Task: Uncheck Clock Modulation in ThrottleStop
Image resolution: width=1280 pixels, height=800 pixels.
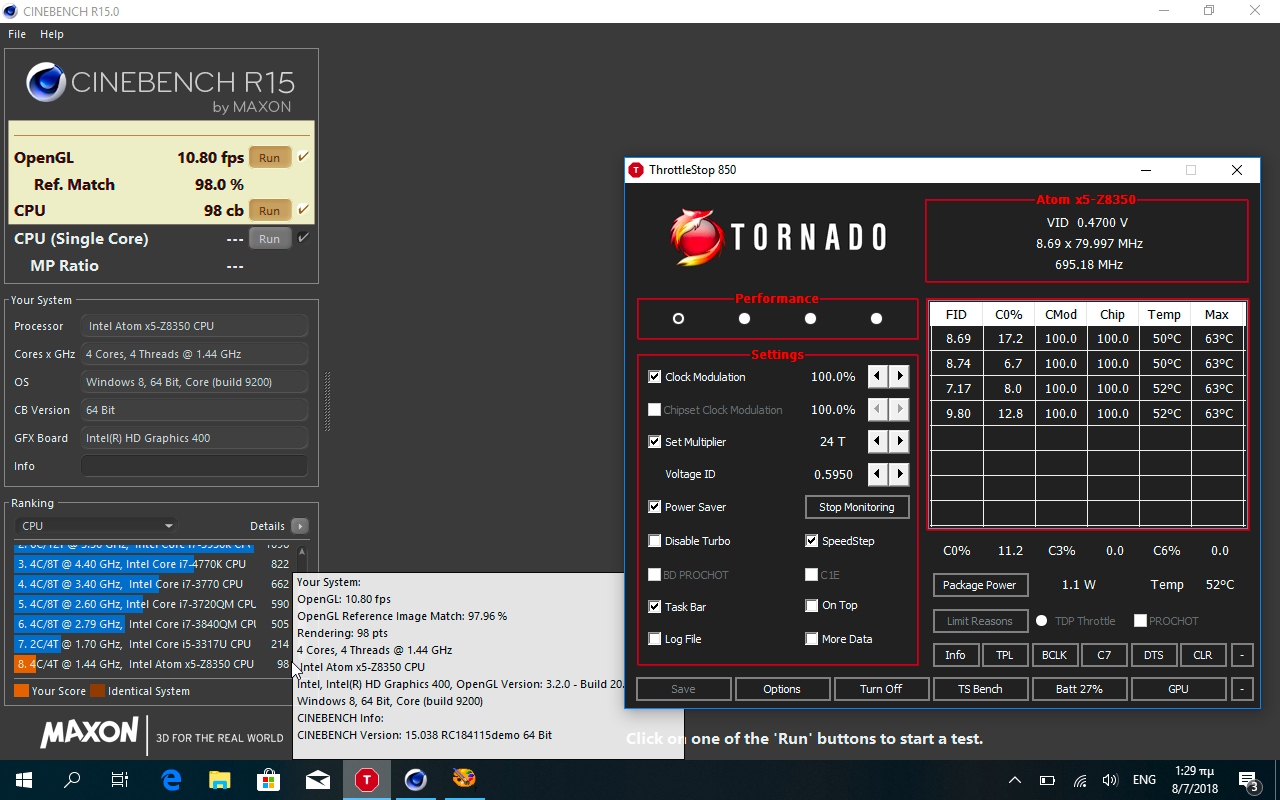Action: click(655, 377)
